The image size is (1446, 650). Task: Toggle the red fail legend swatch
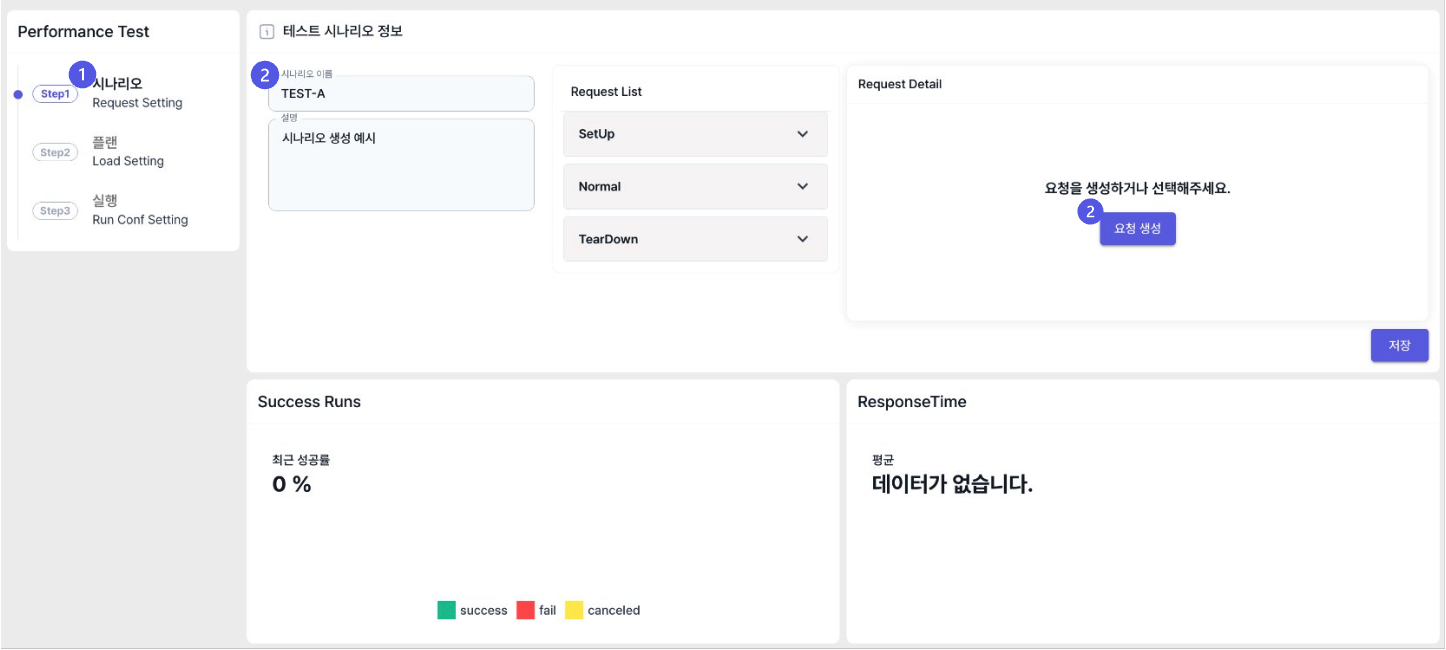pos(525,610)
